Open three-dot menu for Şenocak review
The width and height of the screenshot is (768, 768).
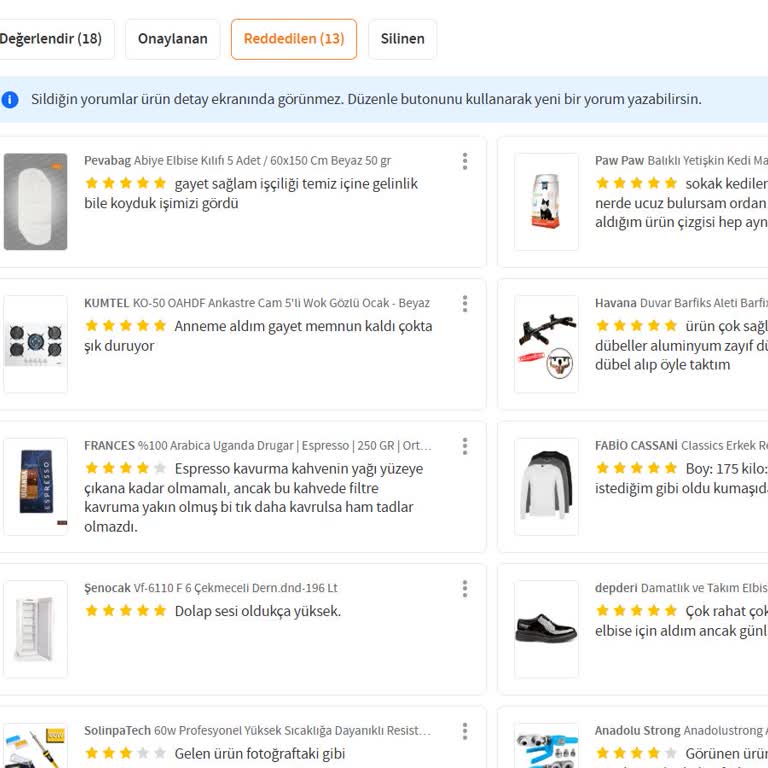[465, 588]
